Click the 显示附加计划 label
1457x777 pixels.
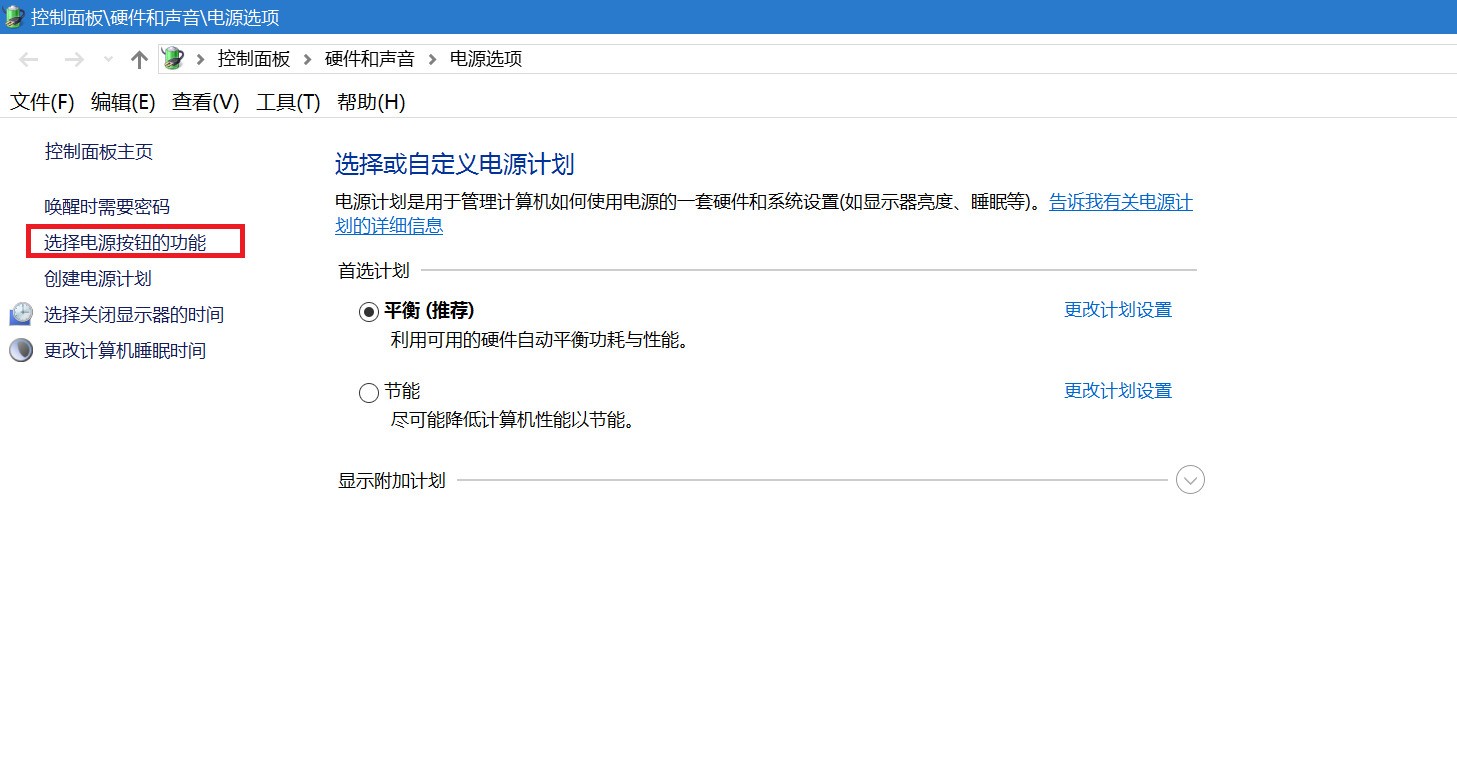(x=392, y=481)
